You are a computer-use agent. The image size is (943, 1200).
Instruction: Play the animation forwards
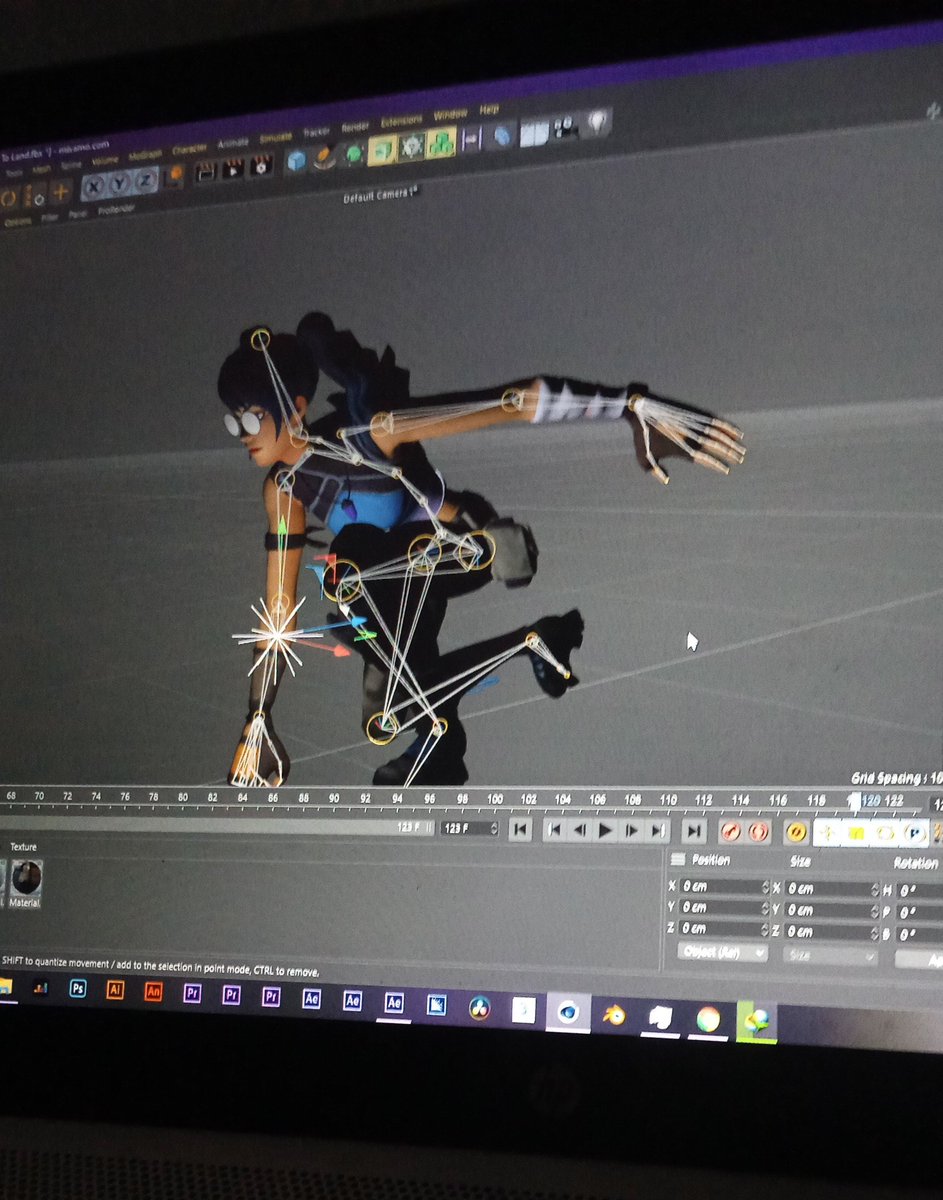click(x=606, y=829)
